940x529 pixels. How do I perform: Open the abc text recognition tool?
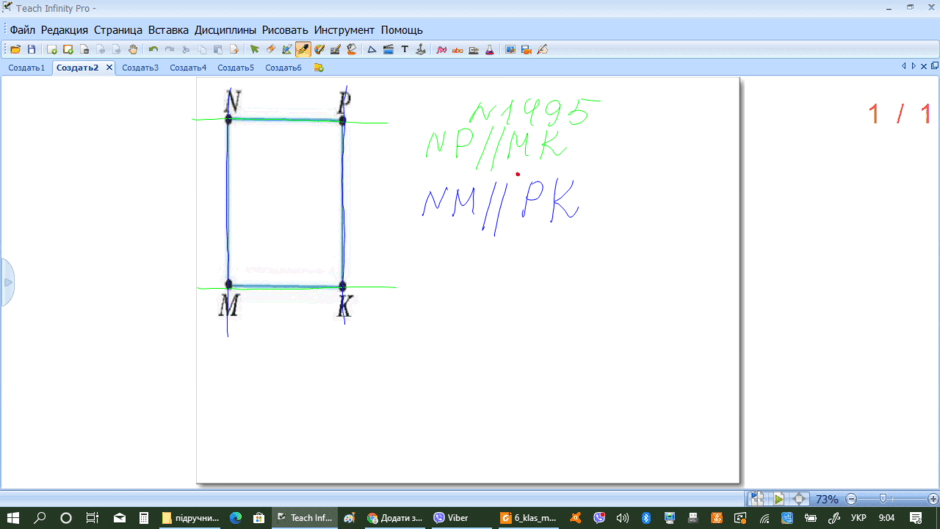[x=457, y=50]
